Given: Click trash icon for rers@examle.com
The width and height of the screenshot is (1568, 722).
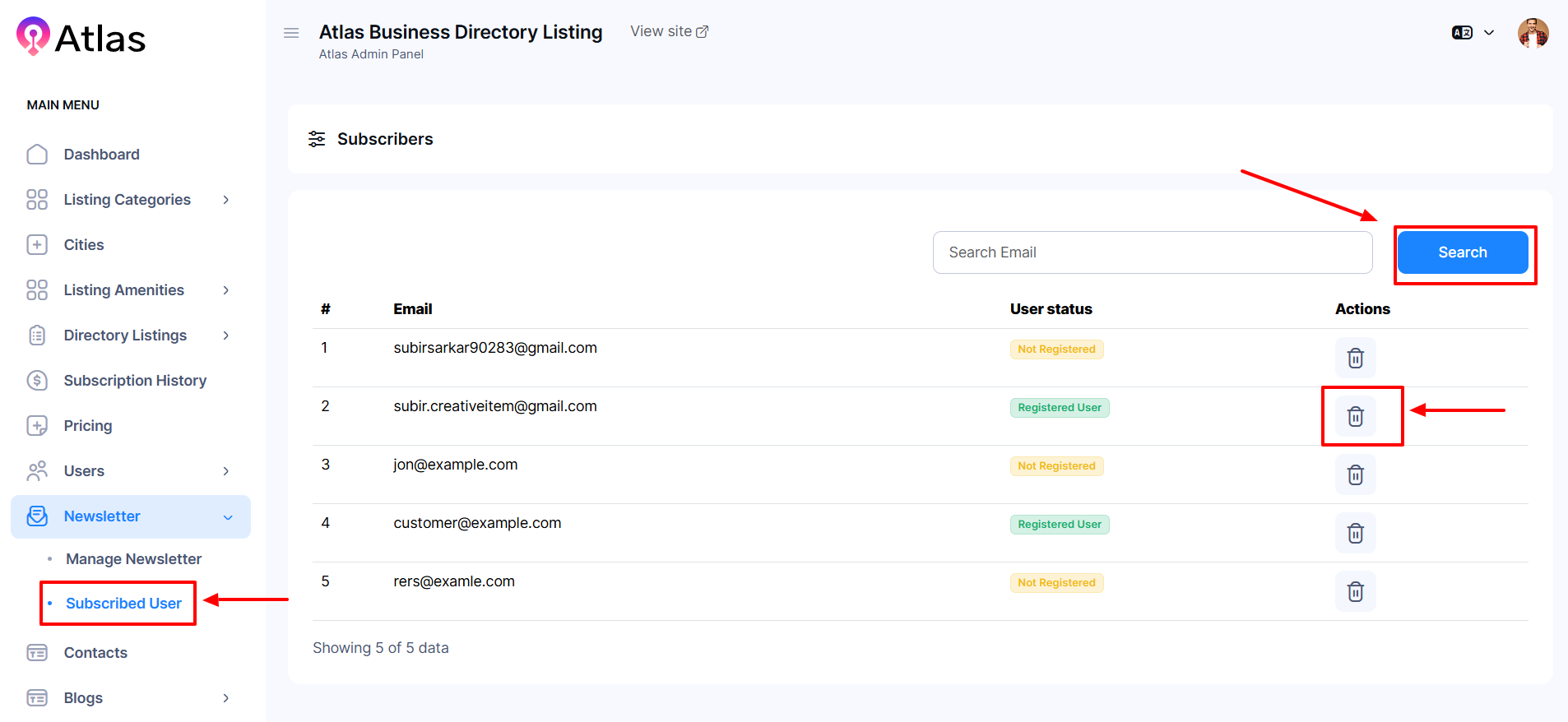Looking at the screenshot, I should pos(1355,591).
